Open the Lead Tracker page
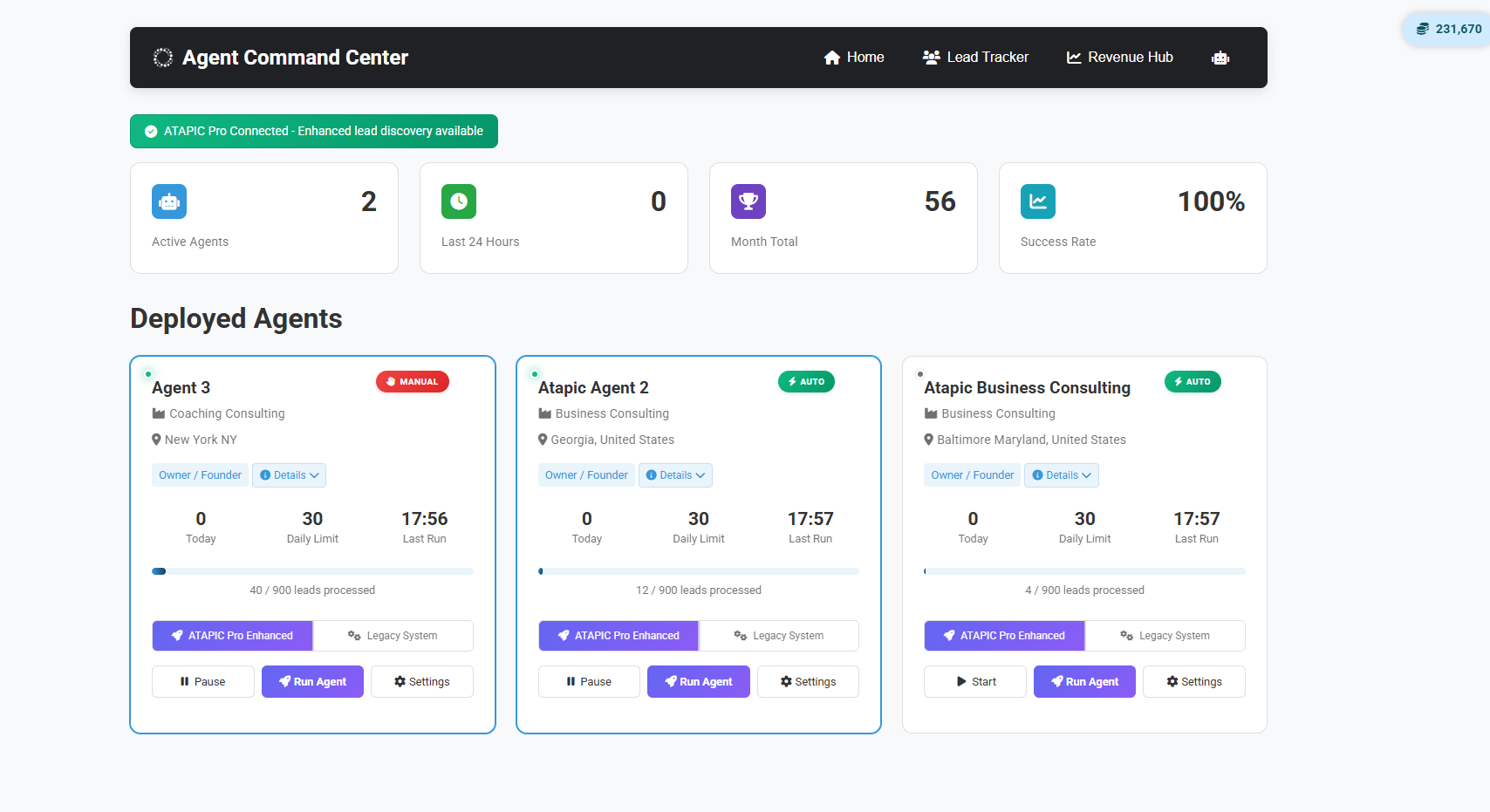Image resolution: width=1490 pixels, height=812 pixels. 975,58
